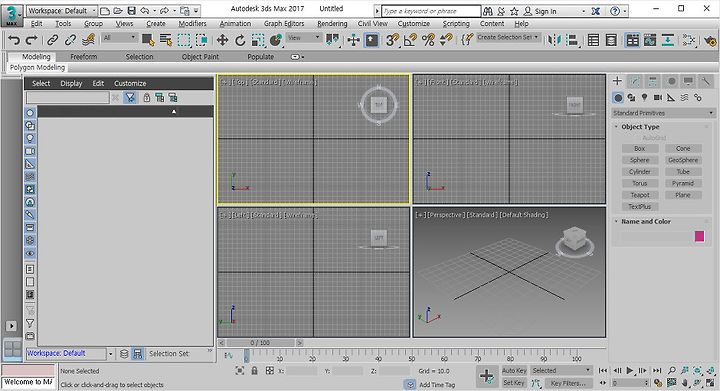
Task: Activate the Select Object tool
Action: click(x=148, y=40)
